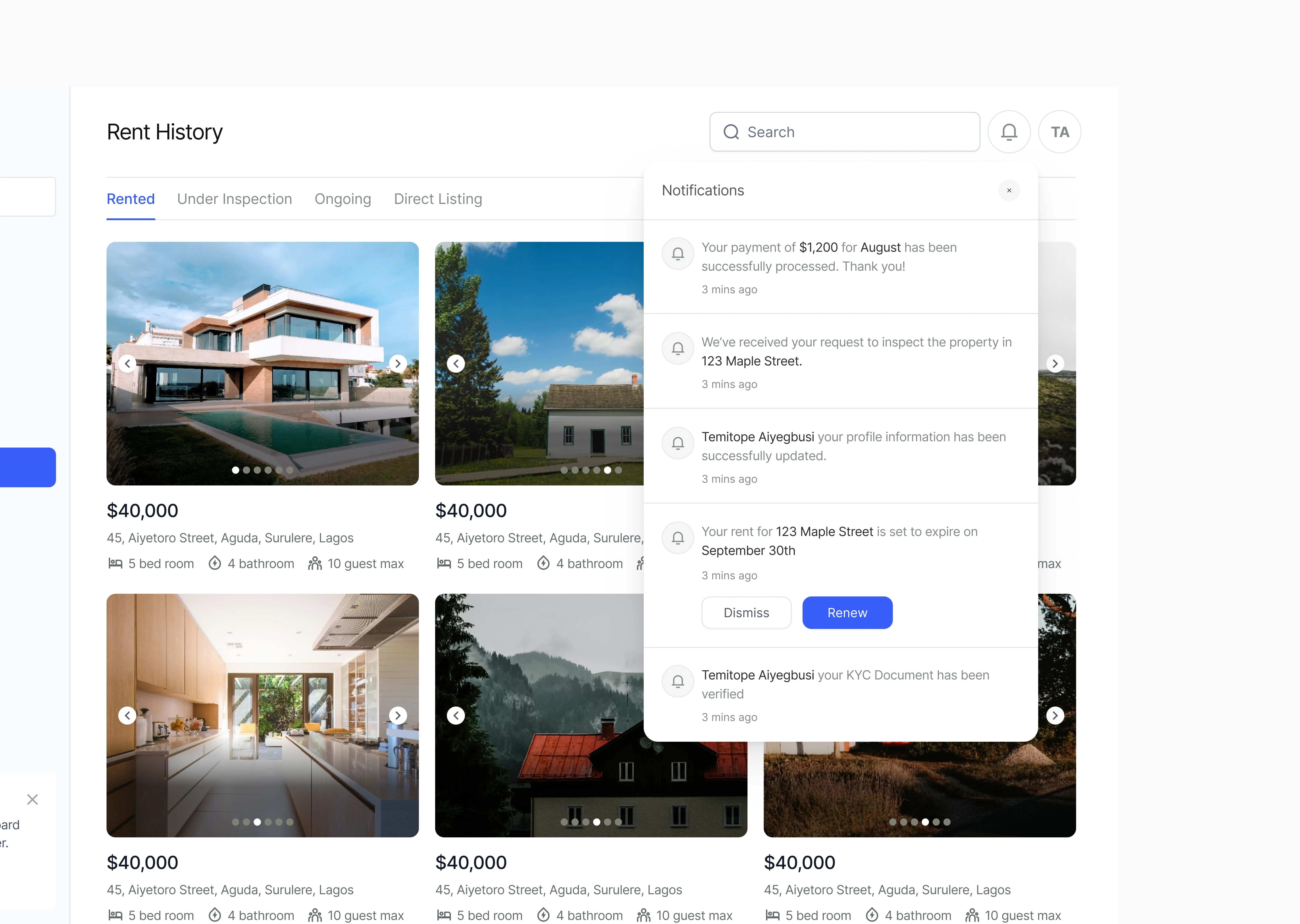Click the Rent History page title
This screenshot has height=924, width=1300.
coord(165,132)
